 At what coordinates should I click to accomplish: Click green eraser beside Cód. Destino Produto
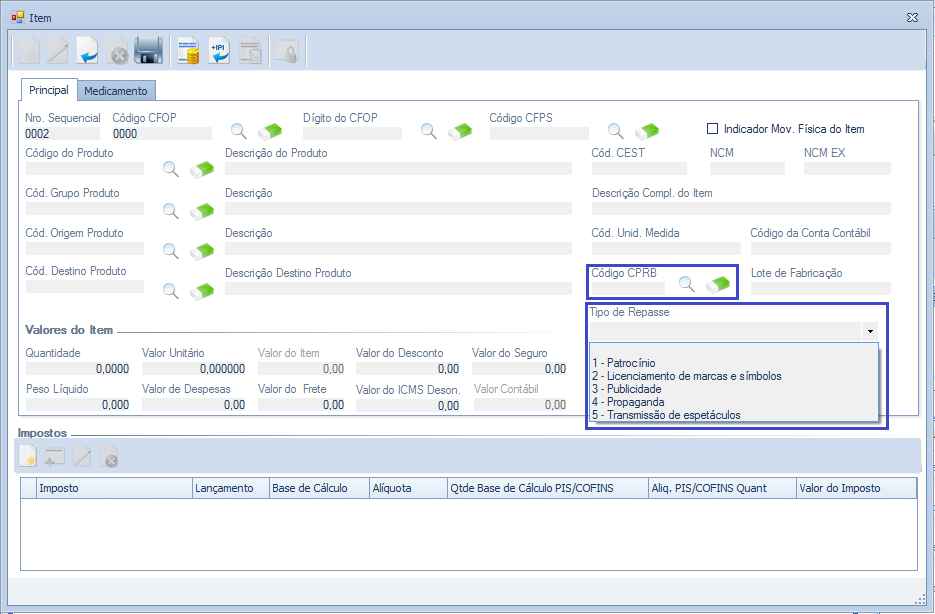point(203,290)
